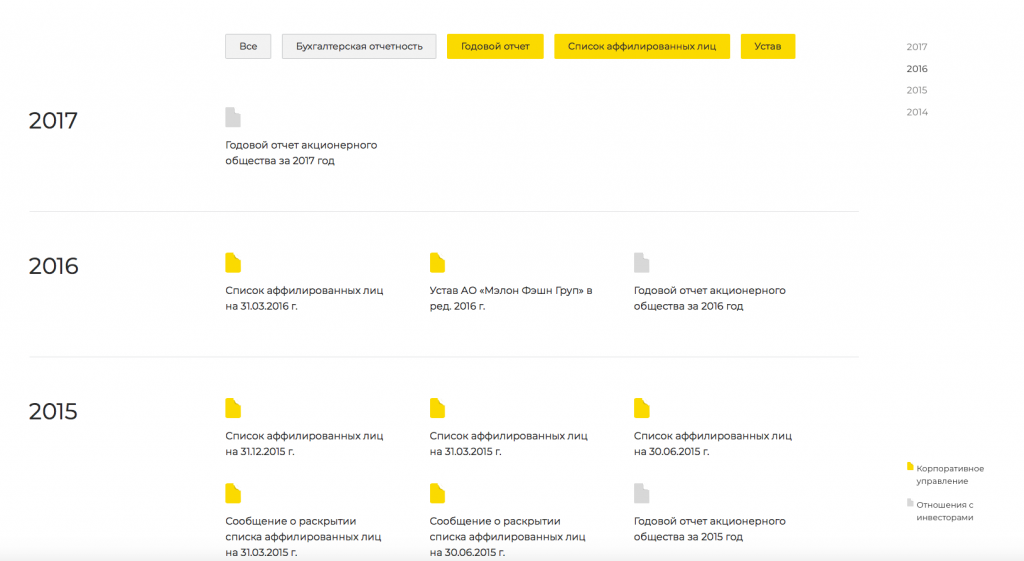The width and height of the screenshot is (1024, 561).
Task: Open Отношения с инвесторами section link
Action: (x=944, y=511)
